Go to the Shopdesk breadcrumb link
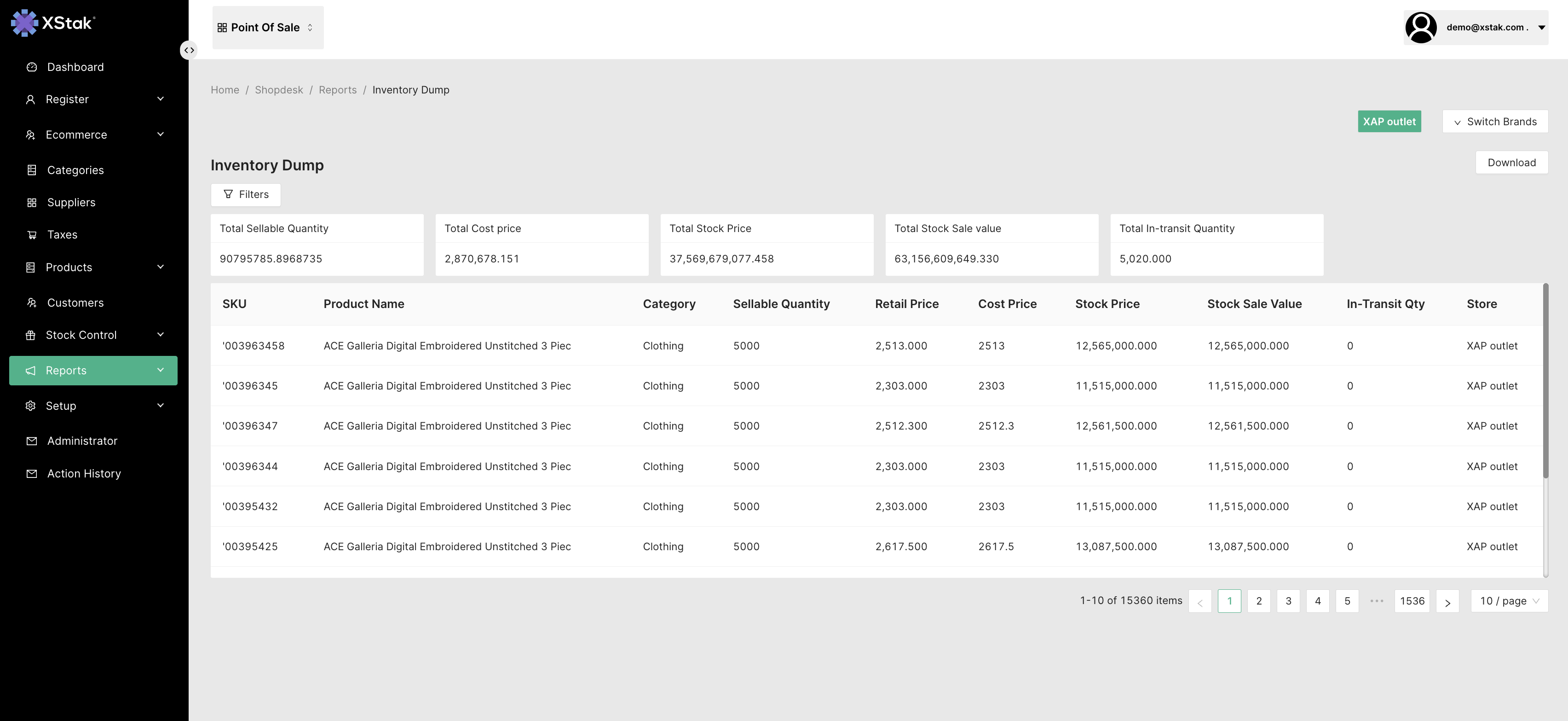 (x=279, y=90)
